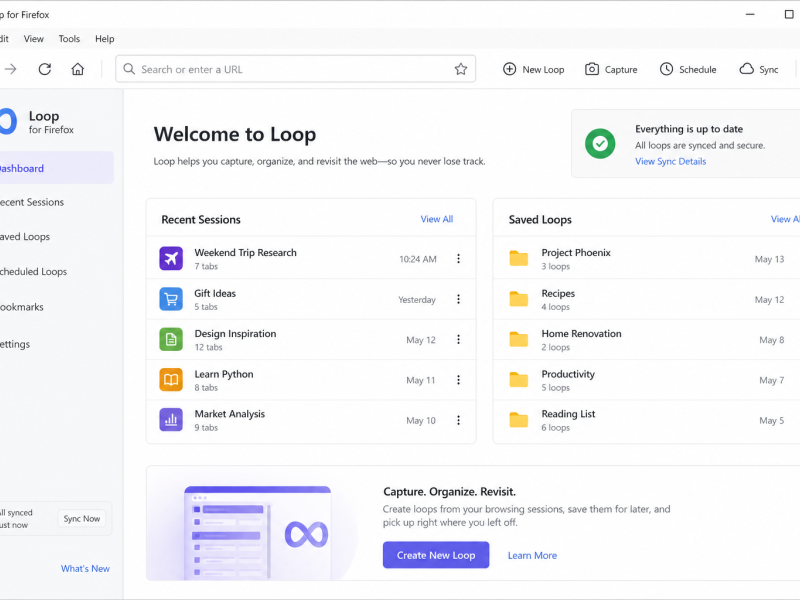Reload the page with refresh icon
This screenshot has width=800, height=600.
(x=45, y=69)
